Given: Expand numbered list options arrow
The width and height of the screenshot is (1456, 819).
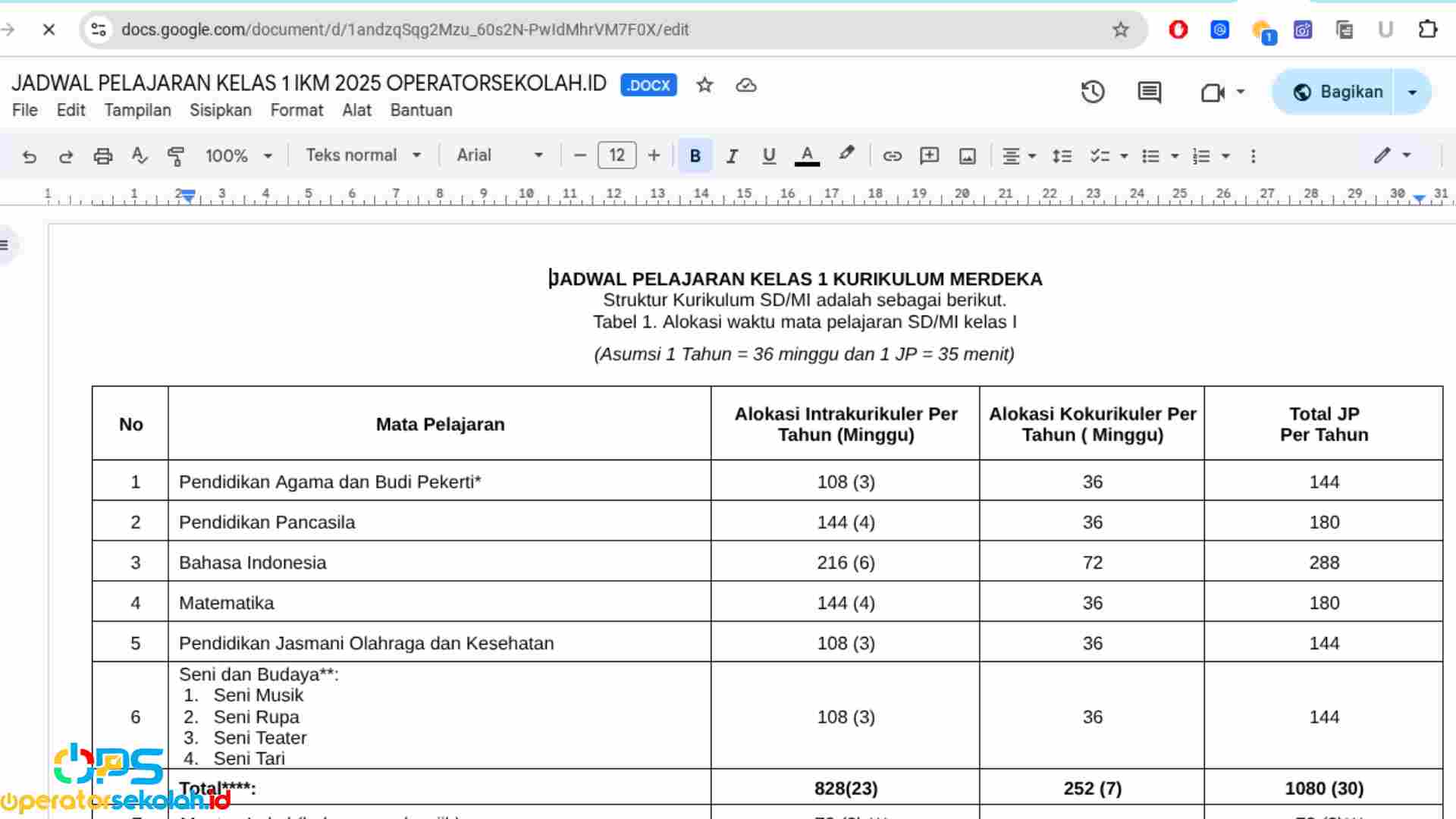Looking at the screenshot, I should 1225,156.
